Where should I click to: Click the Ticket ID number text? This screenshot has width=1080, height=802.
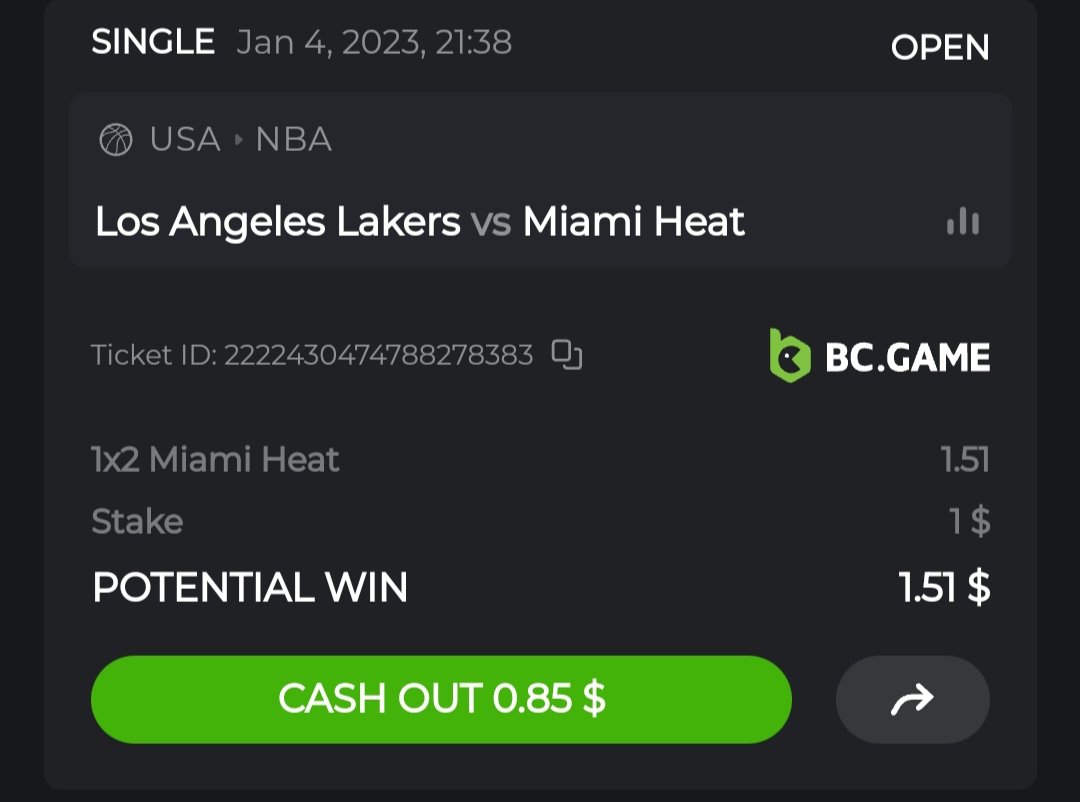tap(378, 355)
